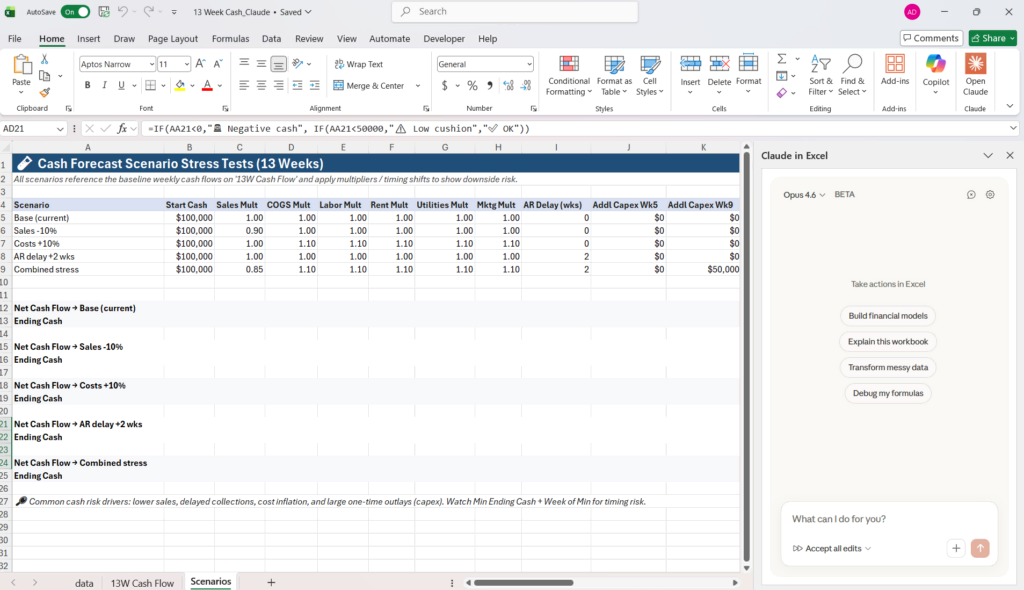This screenshot has height=590, width=1024.
Task: Click the Paste clipboard icon
Action: (x=22, y=65)
